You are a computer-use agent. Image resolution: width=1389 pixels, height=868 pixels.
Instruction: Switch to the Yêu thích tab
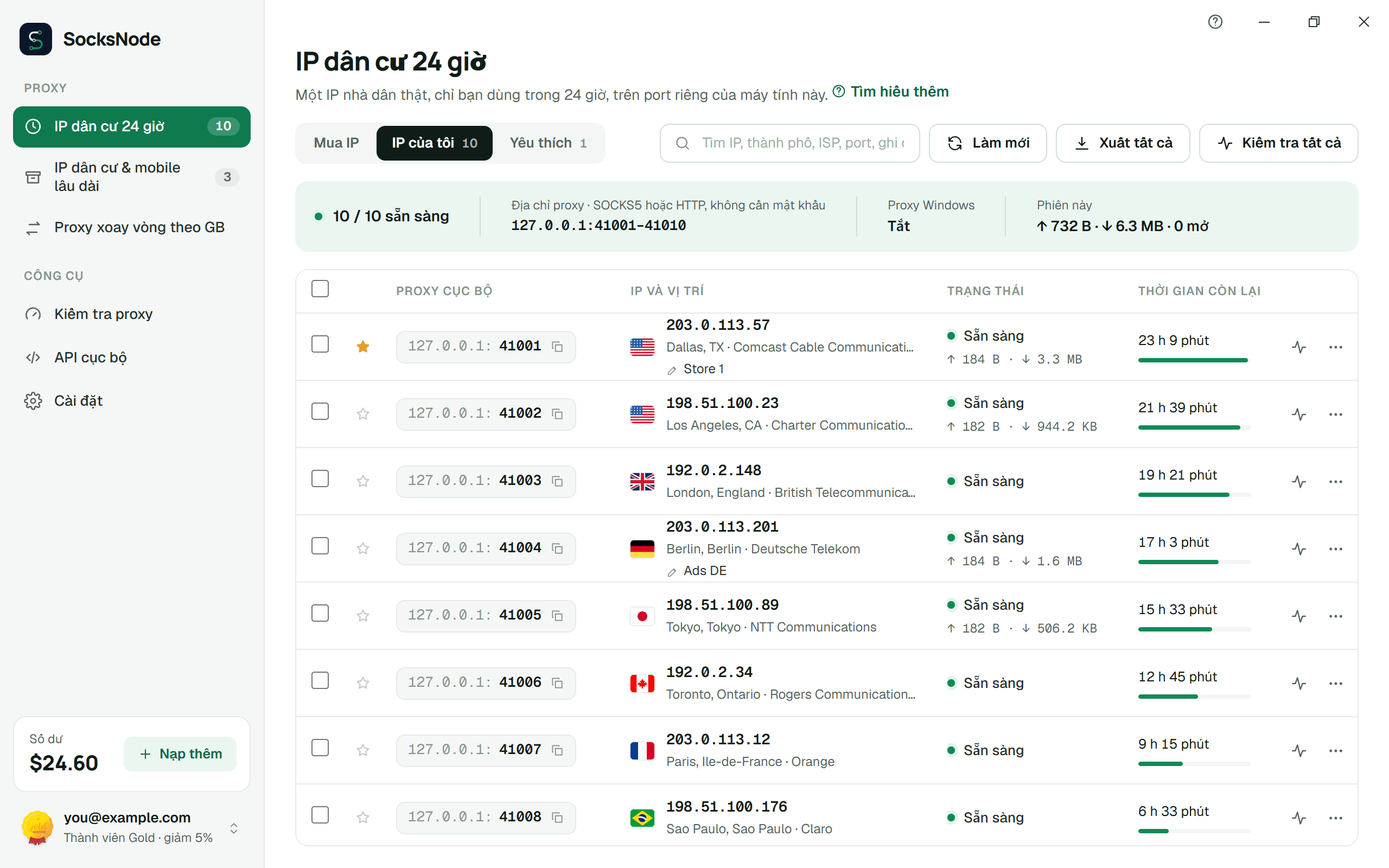(547, 143)
